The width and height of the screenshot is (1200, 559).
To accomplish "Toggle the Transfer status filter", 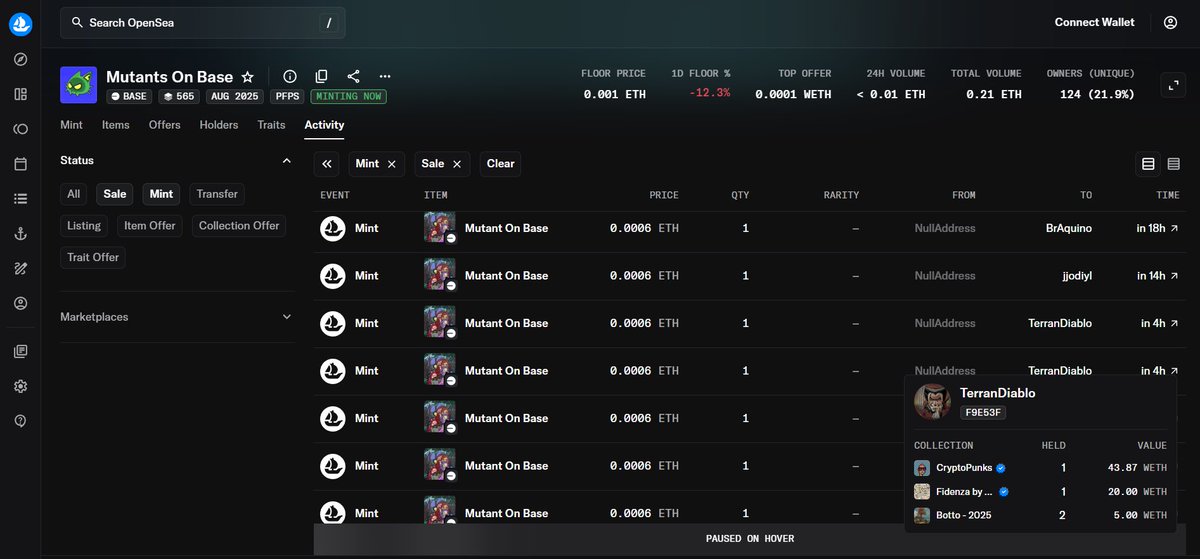I will pyautogui.click(x=217, y=194).
